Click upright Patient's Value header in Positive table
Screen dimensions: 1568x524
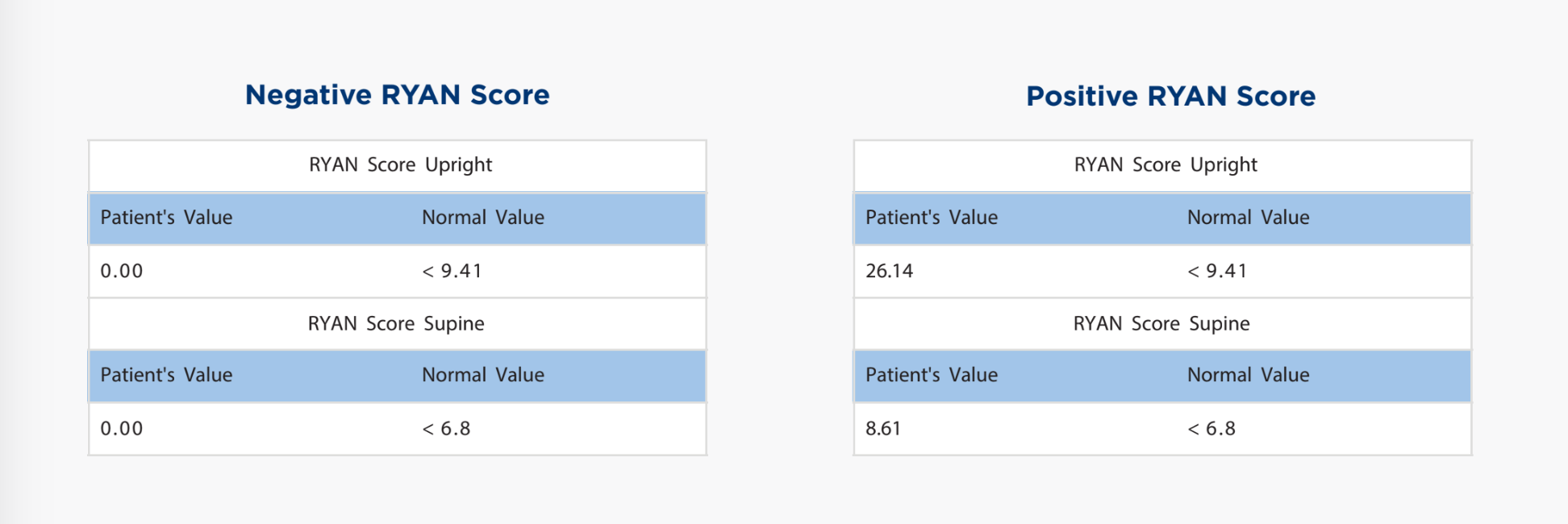pos(932,218)
